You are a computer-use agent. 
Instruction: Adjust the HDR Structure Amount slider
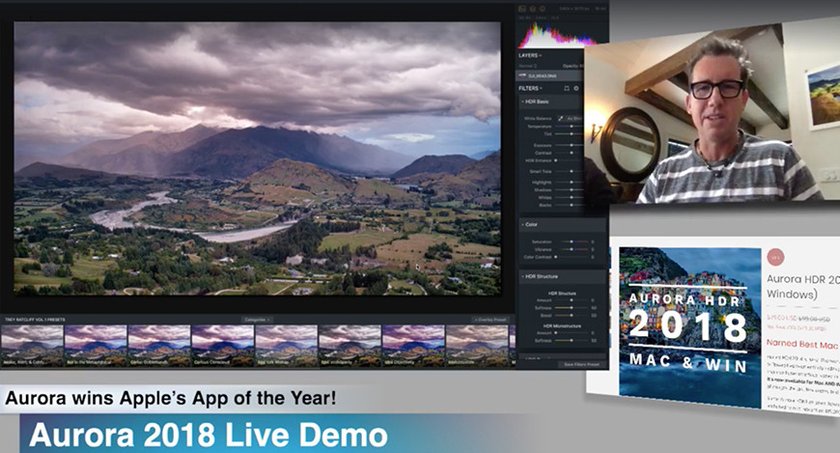[571, 300]
